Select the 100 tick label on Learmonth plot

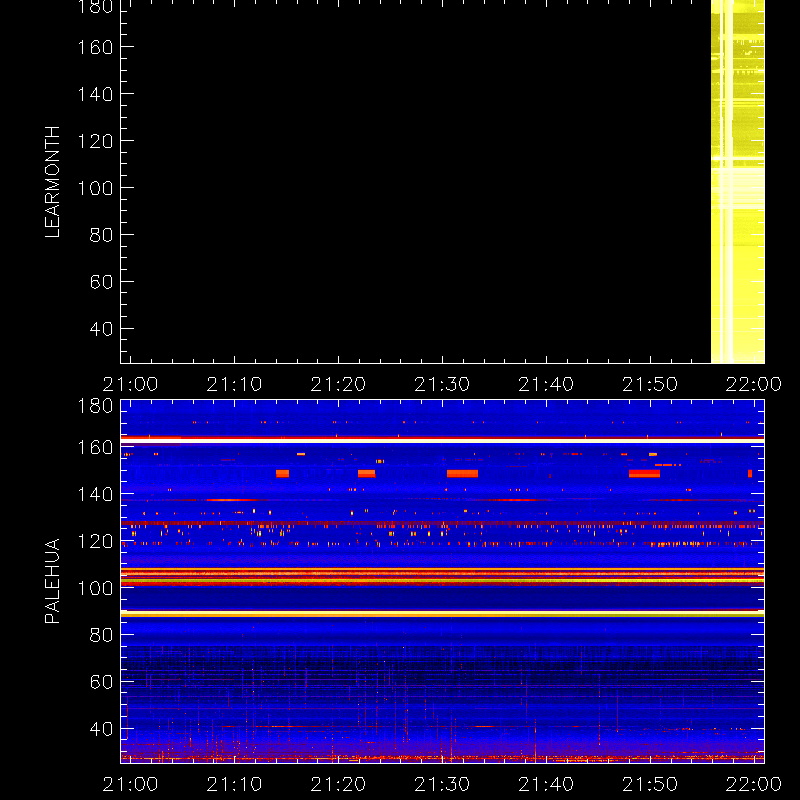pyautogui.click(x=95, y=188)
